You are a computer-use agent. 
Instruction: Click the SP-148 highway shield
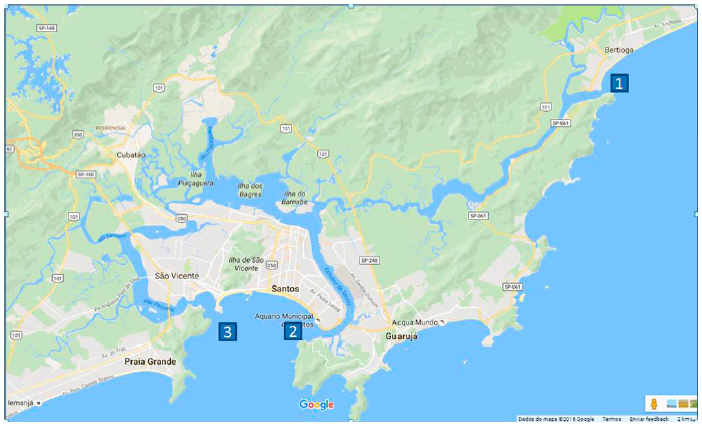pos(46,28)
